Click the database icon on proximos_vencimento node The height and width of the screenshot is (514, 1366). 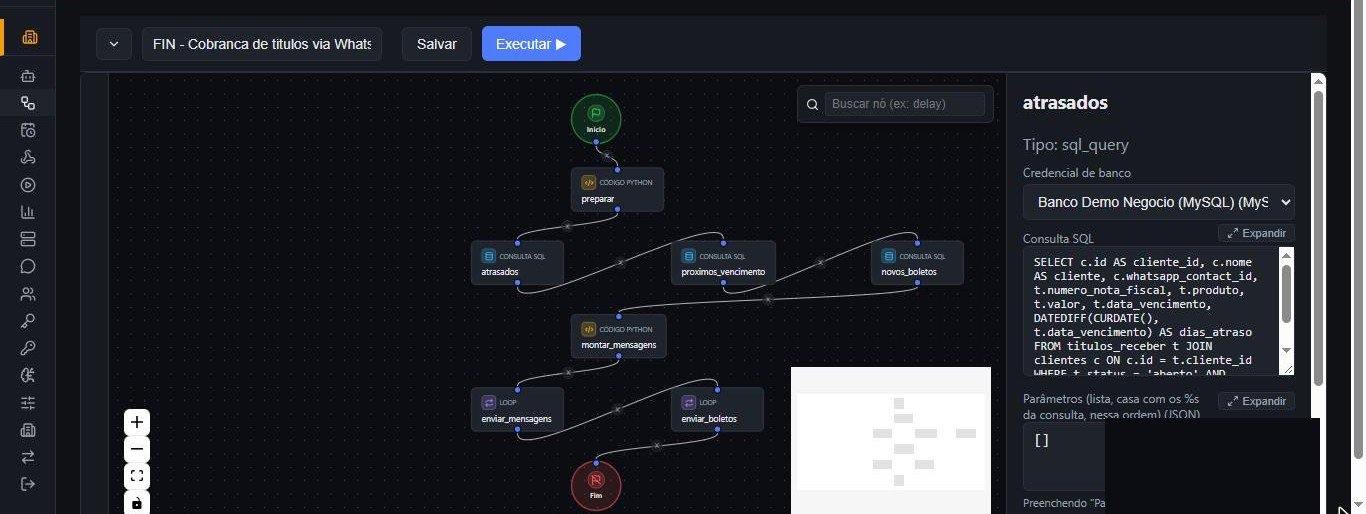pos(689,256)
